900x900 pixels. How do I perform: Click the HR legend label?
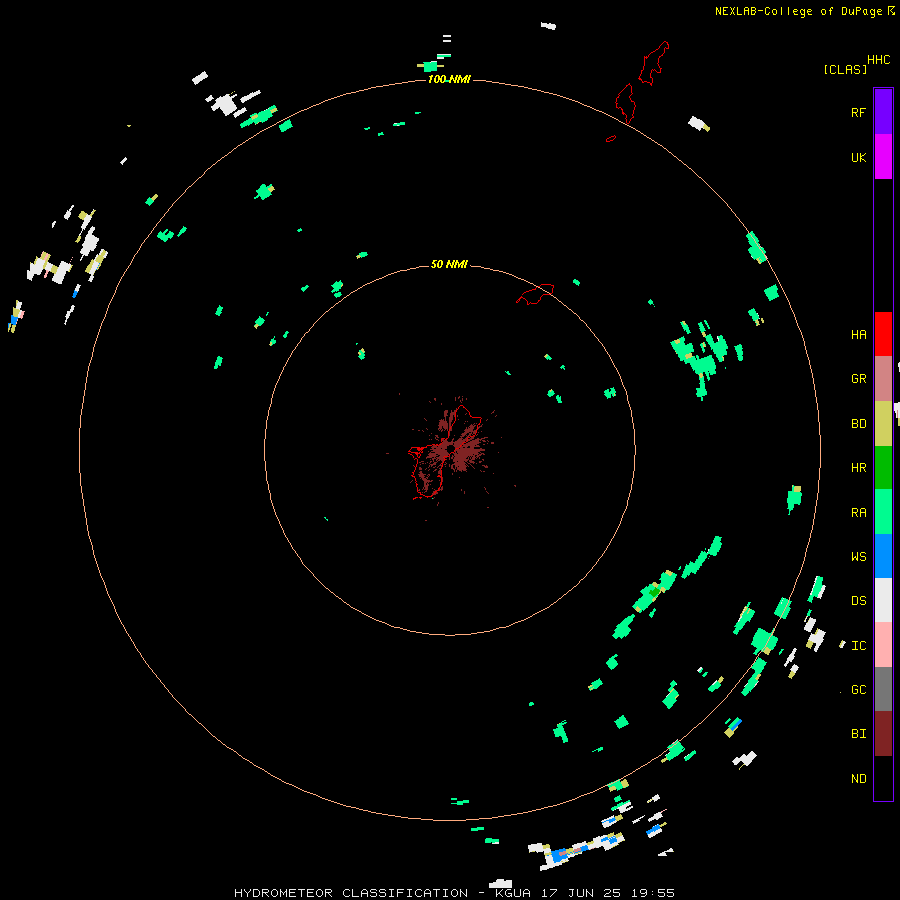pos(858,468)
